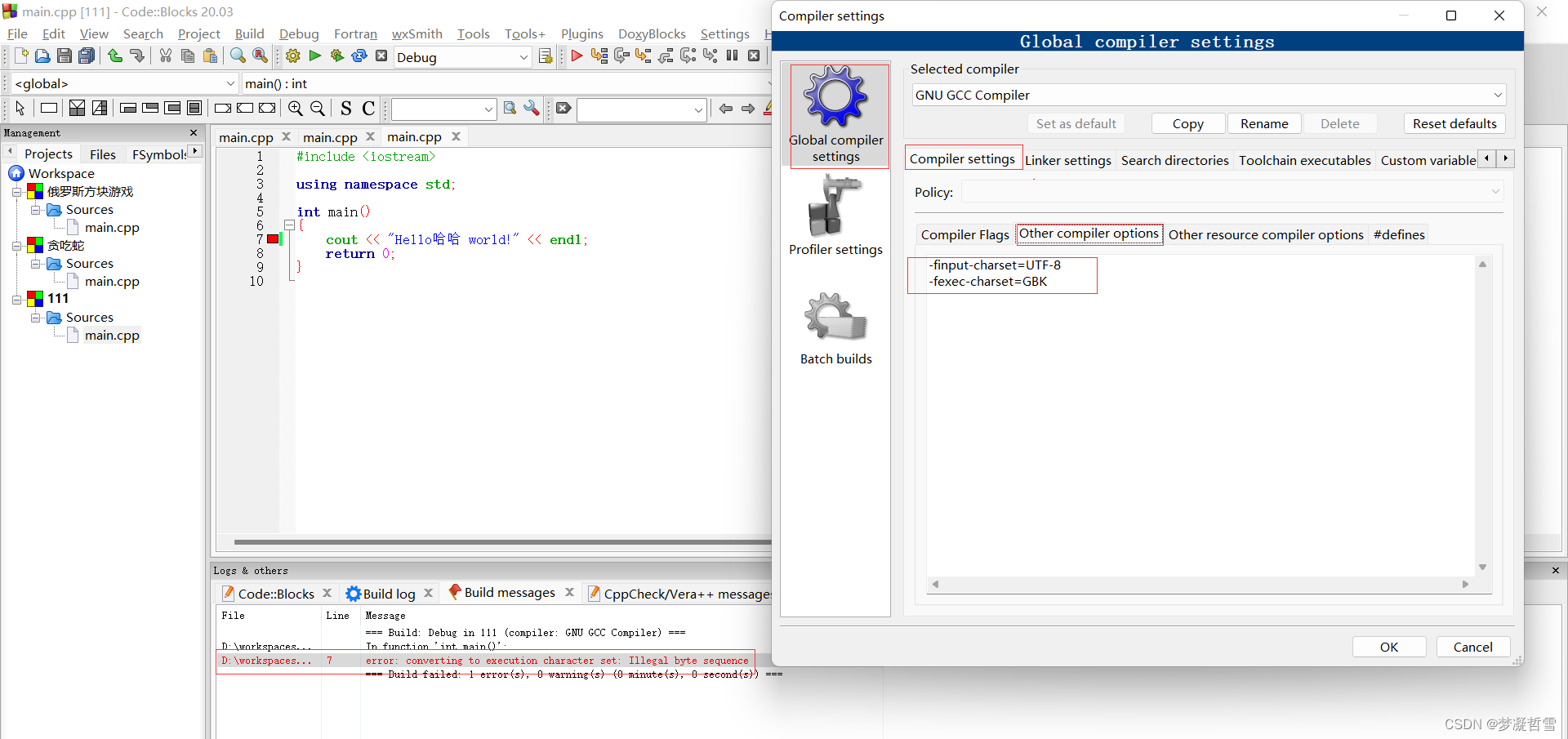Image resolution: width=1568 pixels, height=739 pixels.
Task: Start debugging with the red Debug/Continue icon
Action: (577, 56)
